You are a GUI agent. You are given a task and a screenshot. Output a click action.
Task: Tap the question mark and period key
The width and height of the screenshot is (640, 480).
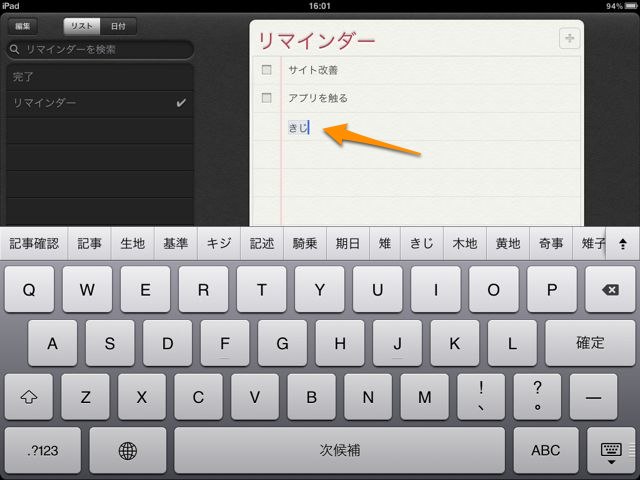pos(538,397)
